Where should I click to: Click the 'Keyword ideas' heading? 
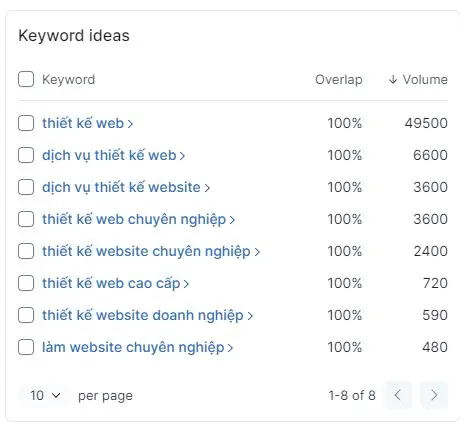[74, 35]
